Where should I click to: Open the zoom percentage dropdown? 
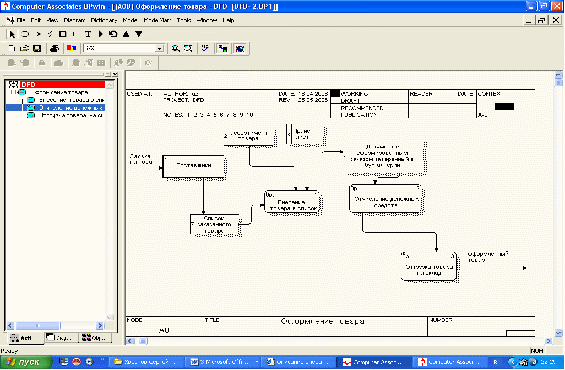[x=159, y=48]
